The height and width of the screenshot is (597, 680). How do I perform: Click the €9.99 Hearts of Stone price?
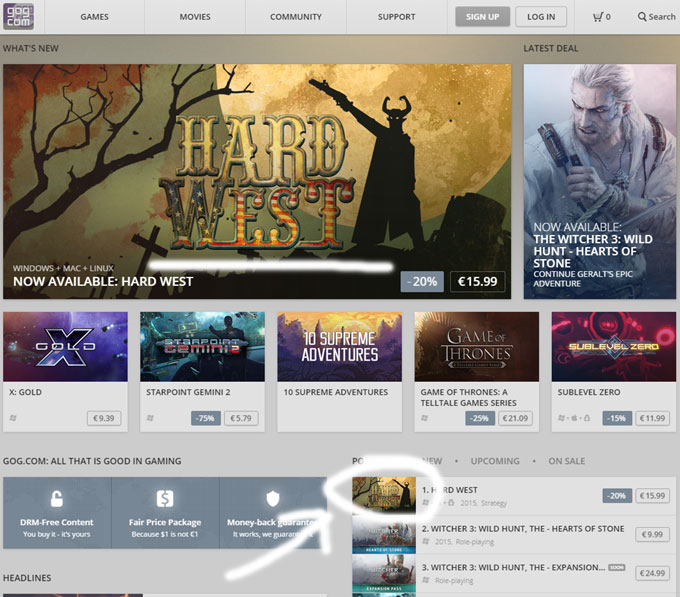tap(652, 534)
